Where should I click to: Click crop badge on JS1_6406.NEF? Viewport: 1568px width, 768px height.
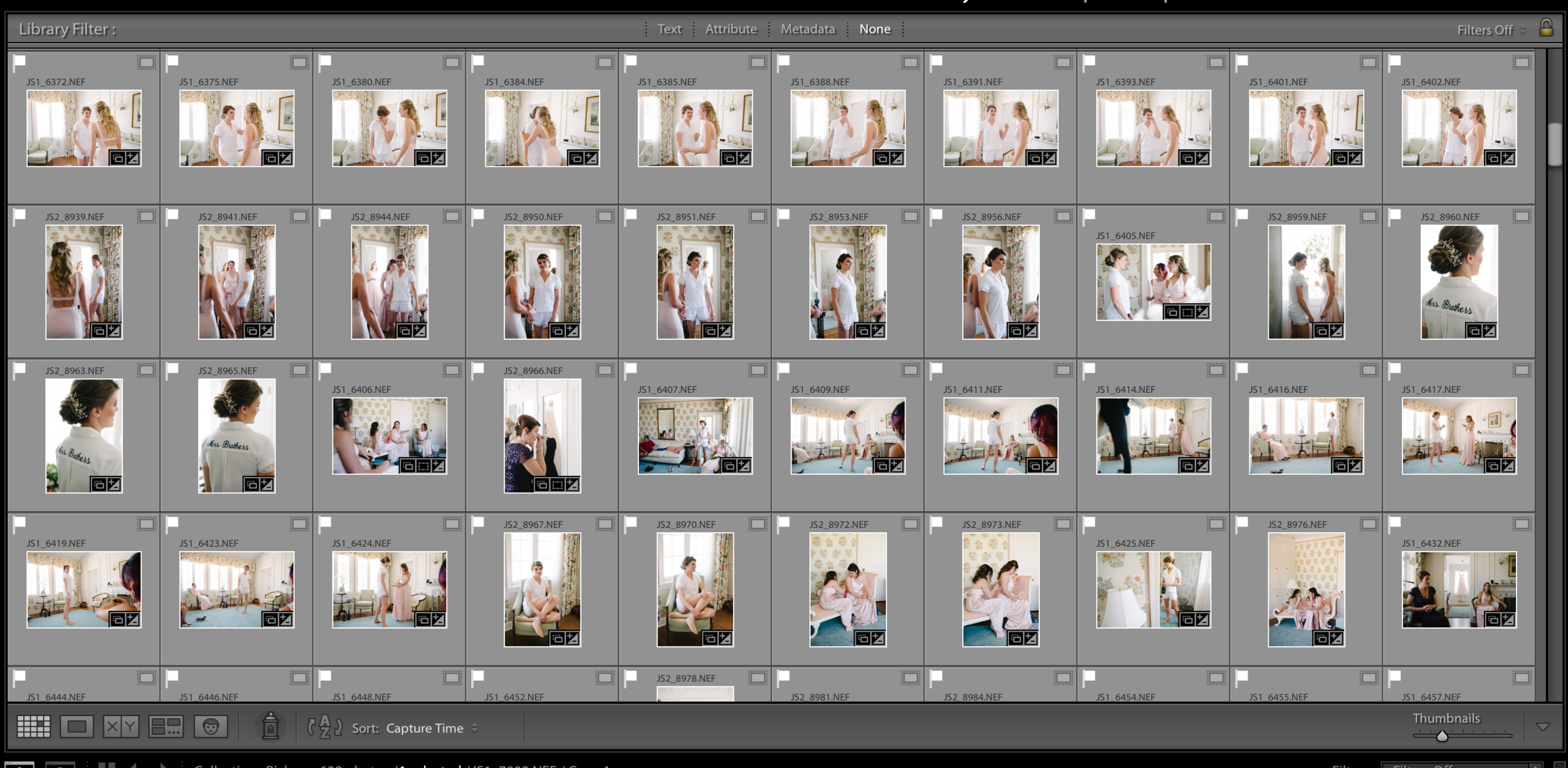coord(423,466)
